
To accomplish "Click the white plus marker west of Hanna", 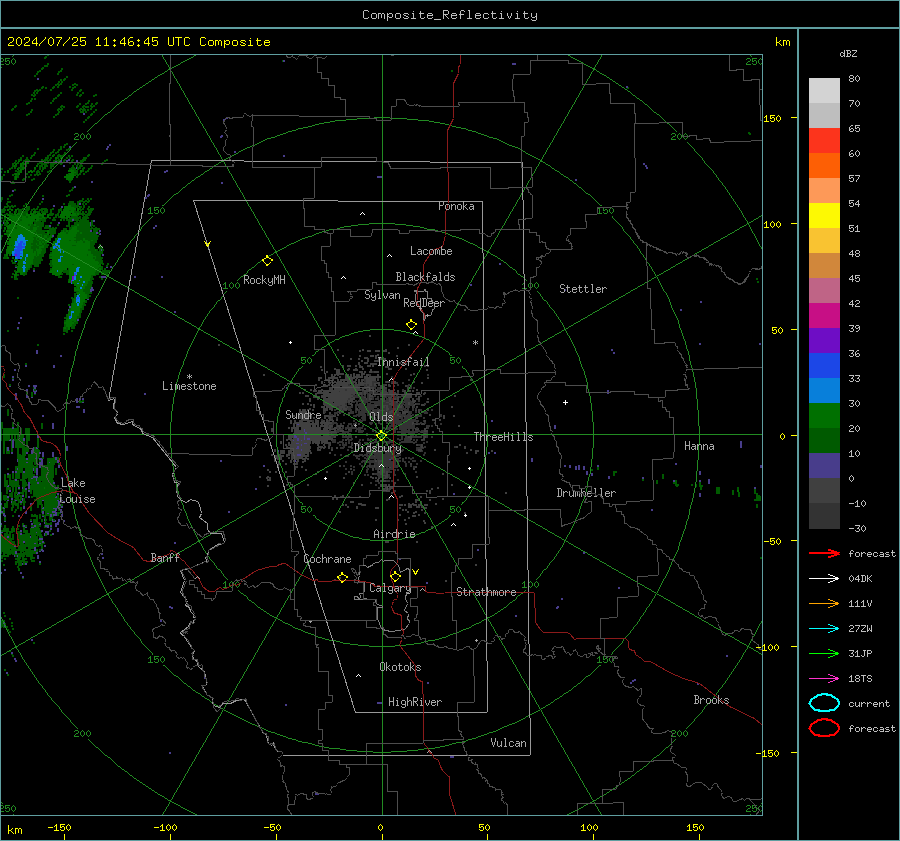I will pyautogui.click(x=565, y=402).
